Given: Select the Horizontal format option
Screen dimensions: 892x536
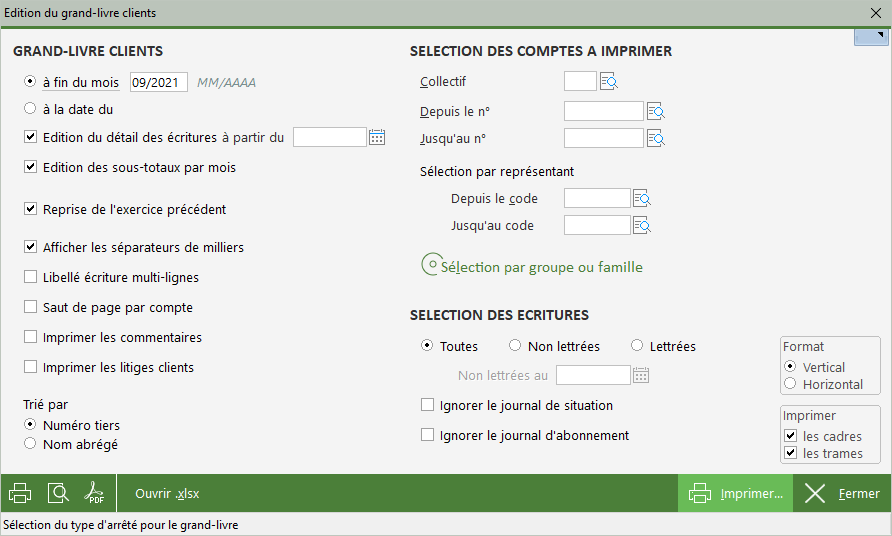Looking at the screenshot, I should (790, 384).
